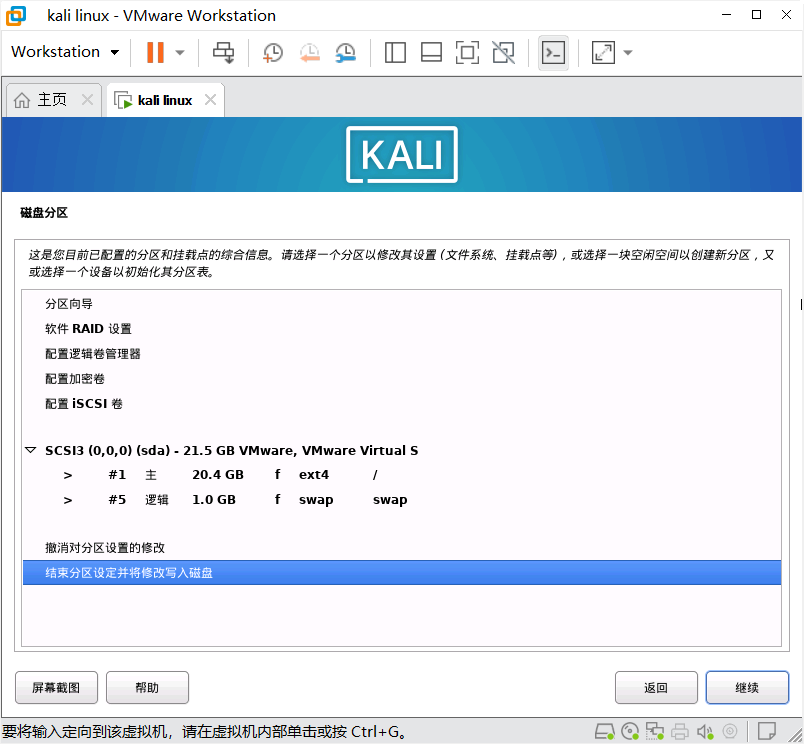804x744 pixels.
Task: Send Ctrl+Alt+Del to the virtual machine
Action: pos(223,52)
